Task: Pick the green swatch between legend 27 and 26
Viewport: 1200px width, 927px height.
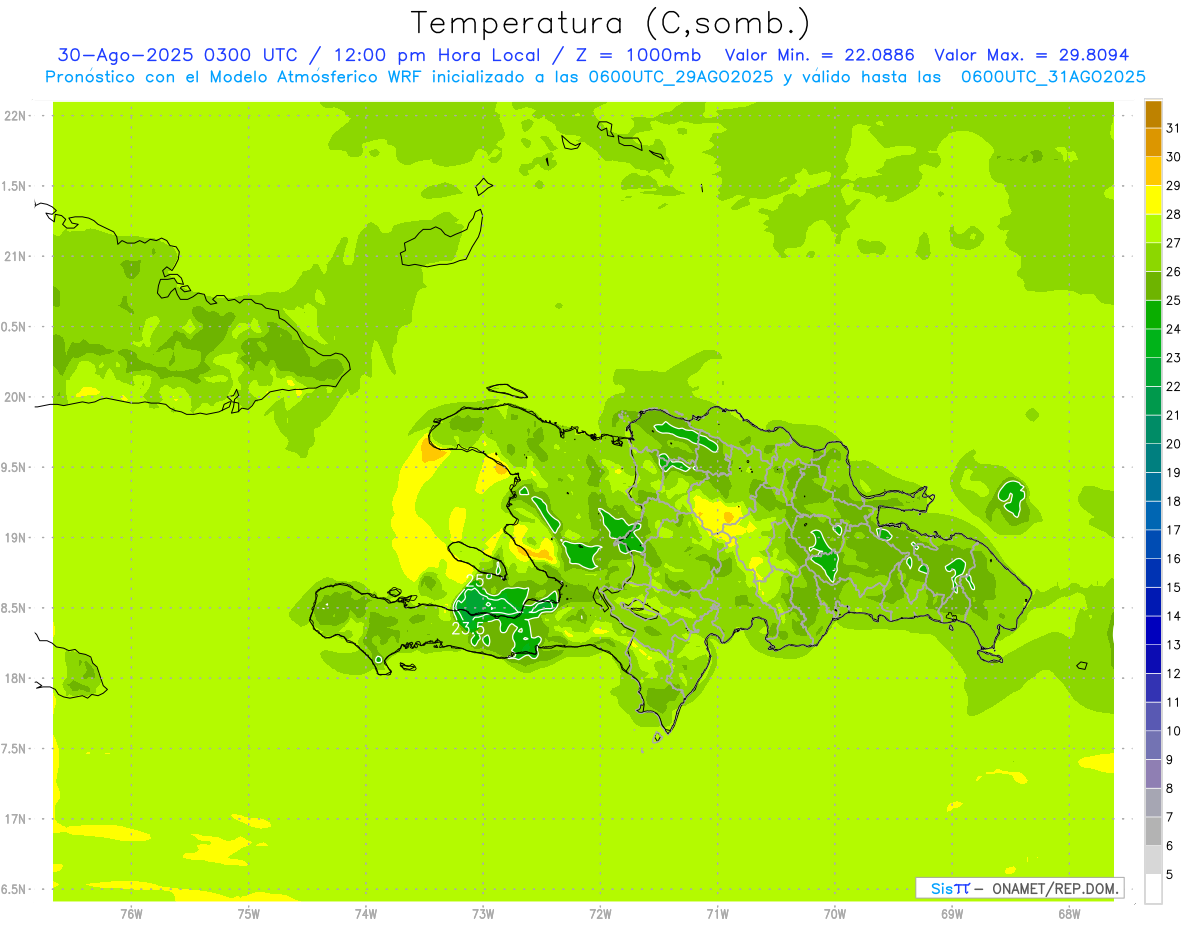Action: [x=1153, y=258]
